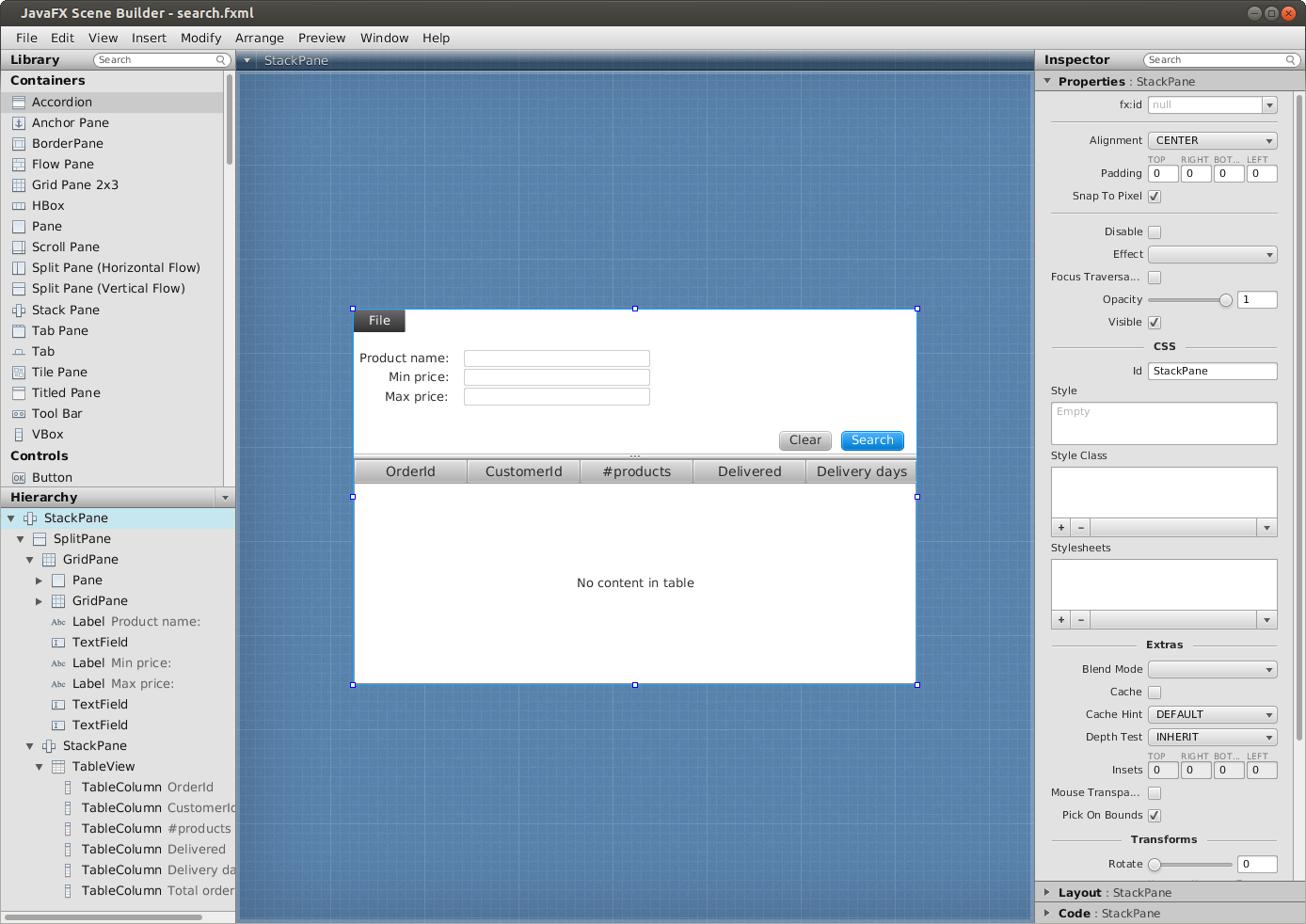The width and height of the screenshot is (1306, 924).
Task: Collapse the TableView node in Hierarchy
Action: click(x=40, y=767)
